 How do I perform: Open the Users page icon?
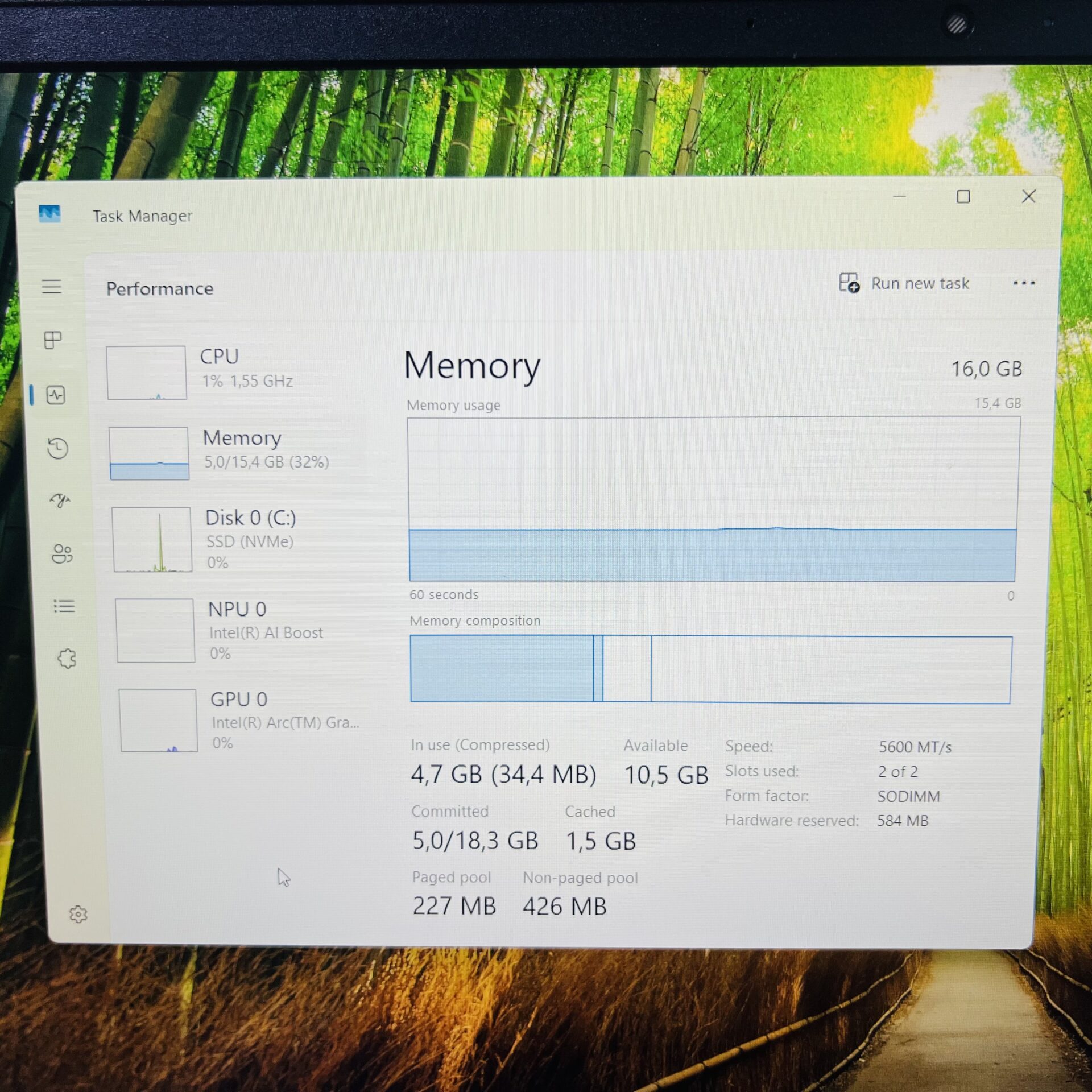pos(62,553)
